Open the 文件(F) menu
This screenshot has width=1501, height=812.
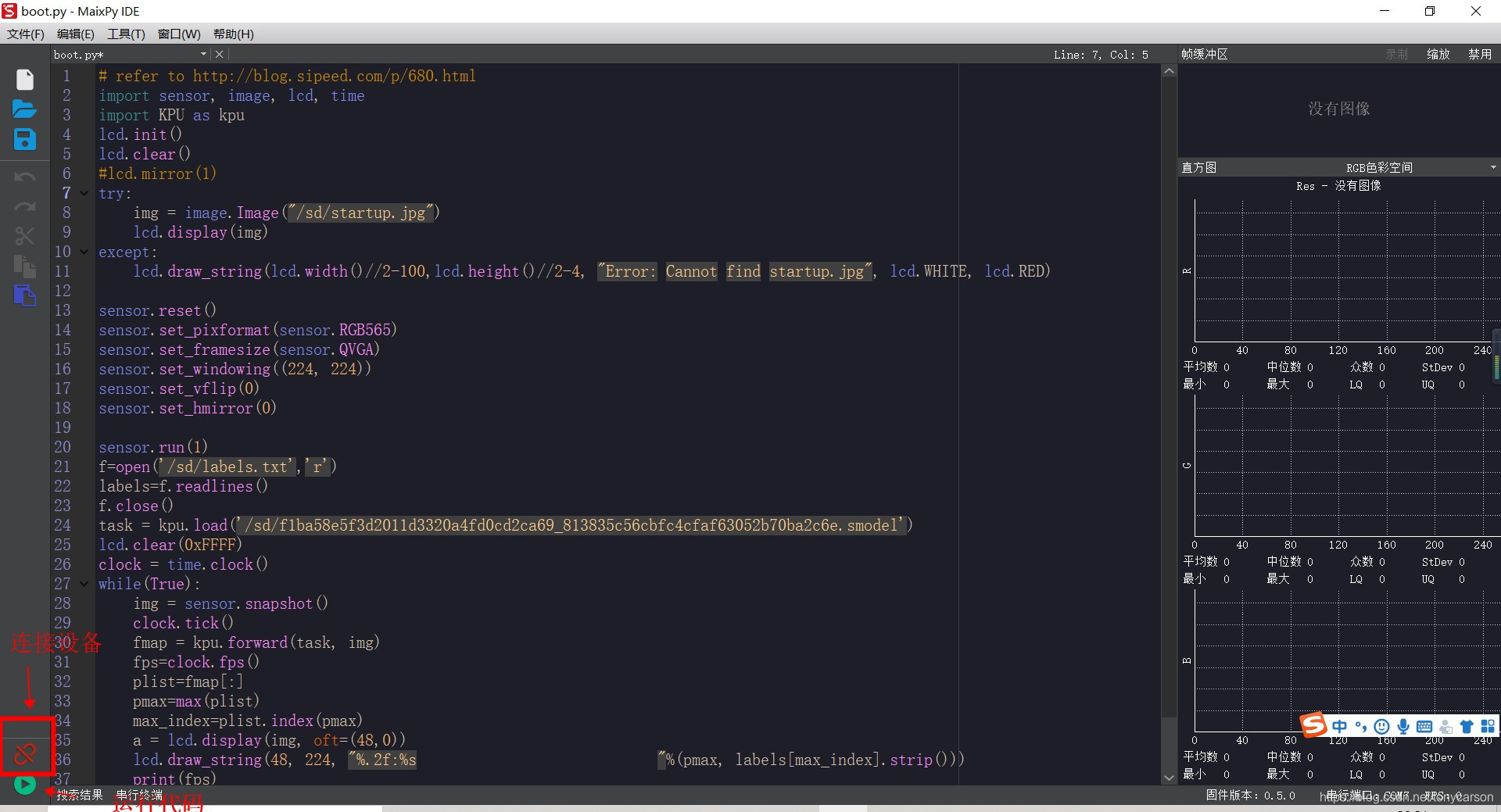[26, 34]
